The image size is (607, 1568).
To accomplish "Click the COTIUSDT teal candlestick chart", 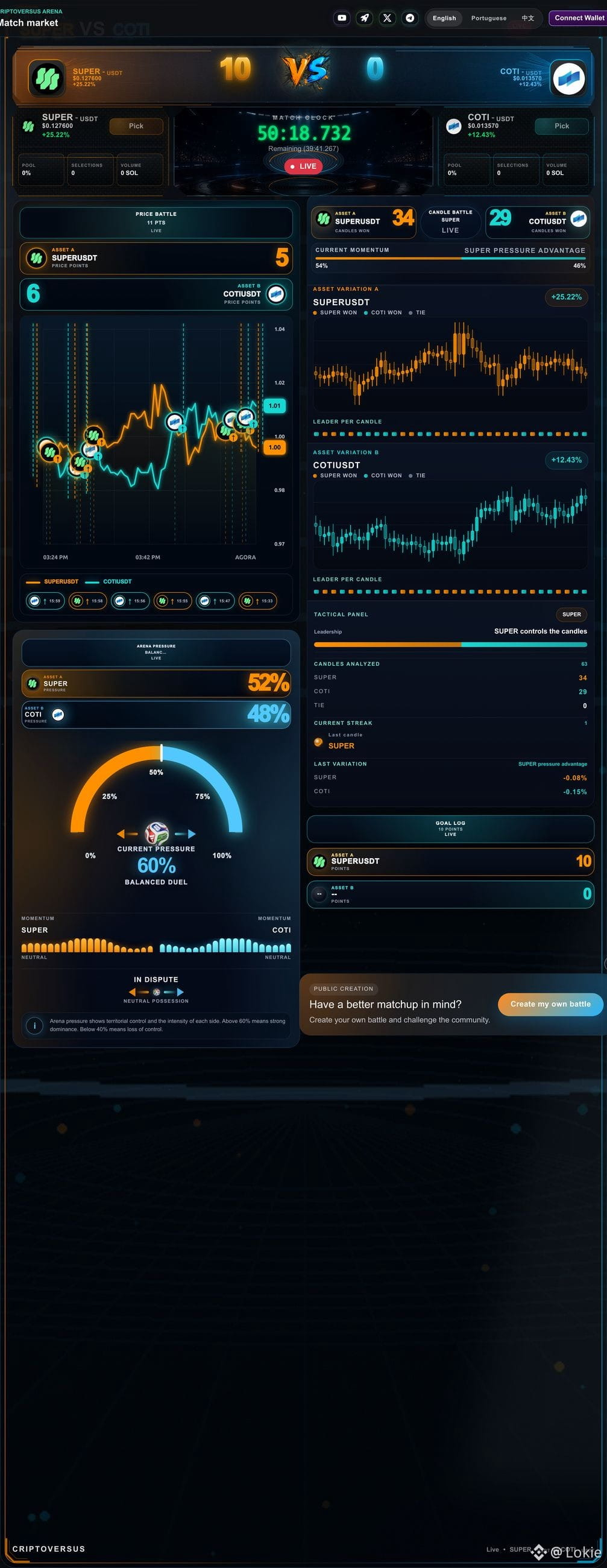I will point(450,525).
